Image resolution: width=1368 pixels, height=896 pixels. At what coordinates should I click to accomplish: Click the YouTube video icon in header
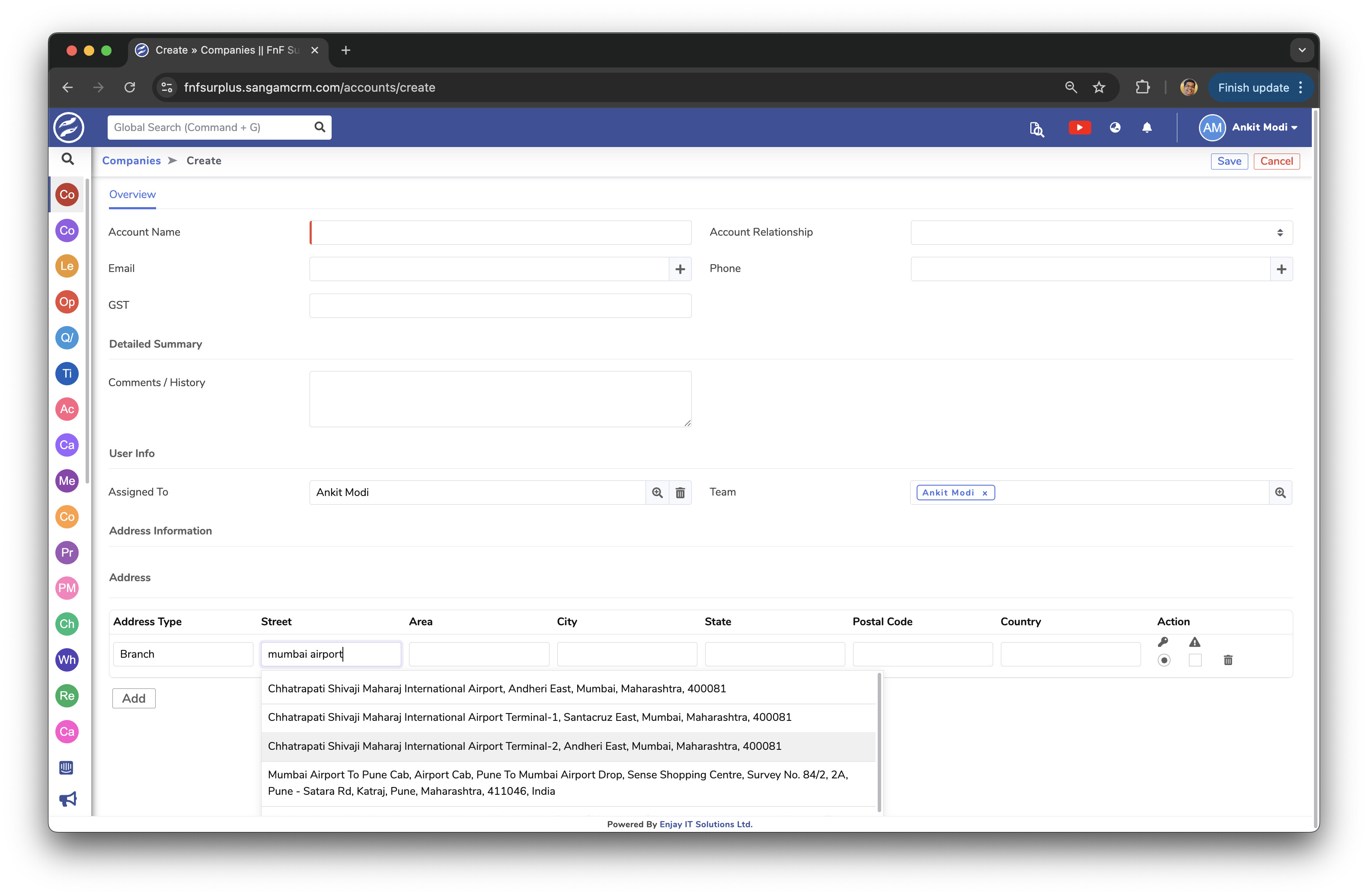coord(1079,128)
